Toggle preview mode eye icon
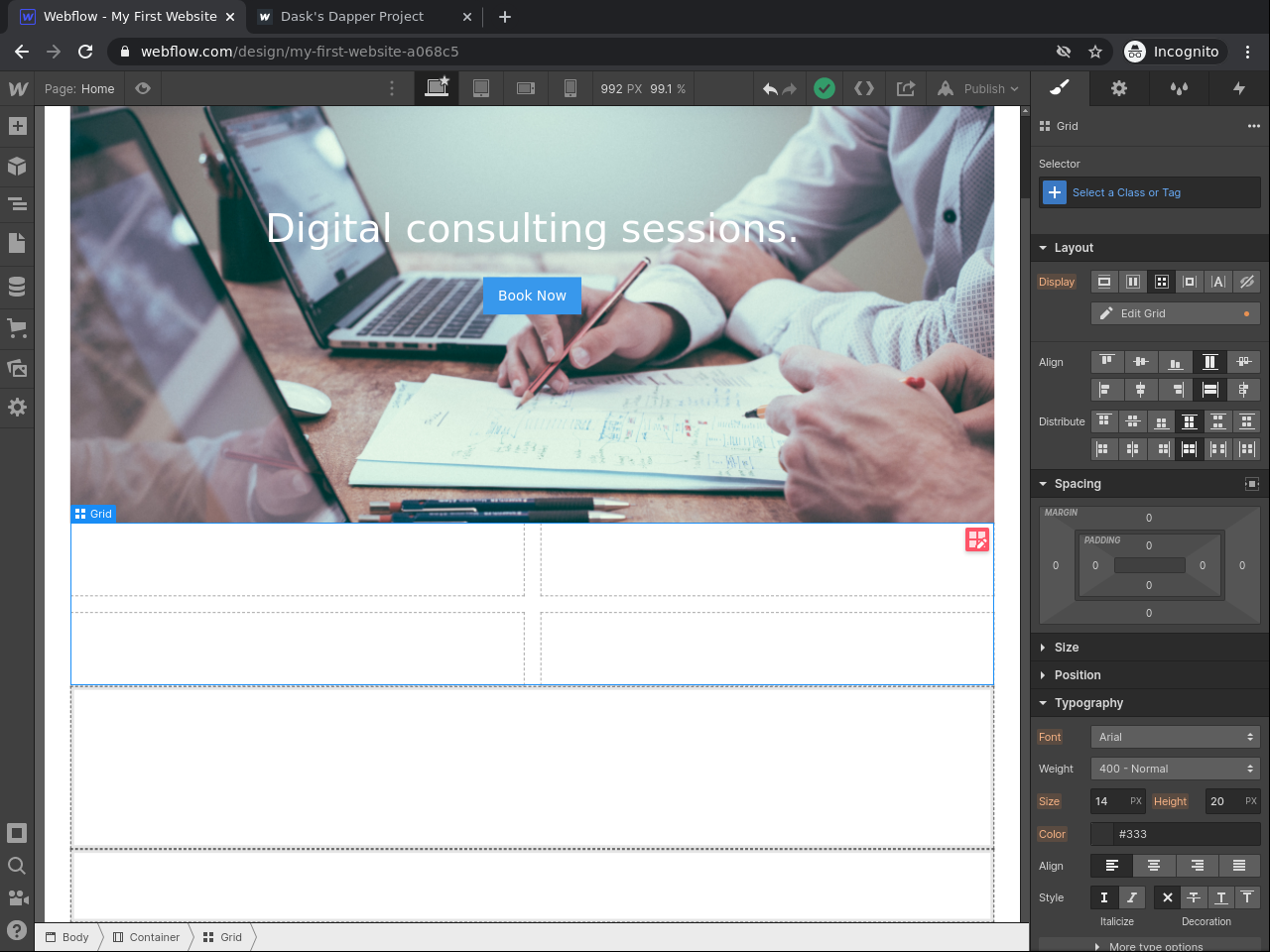The width and height of the screenshot is (1270, 952). (x=143, y=88)
